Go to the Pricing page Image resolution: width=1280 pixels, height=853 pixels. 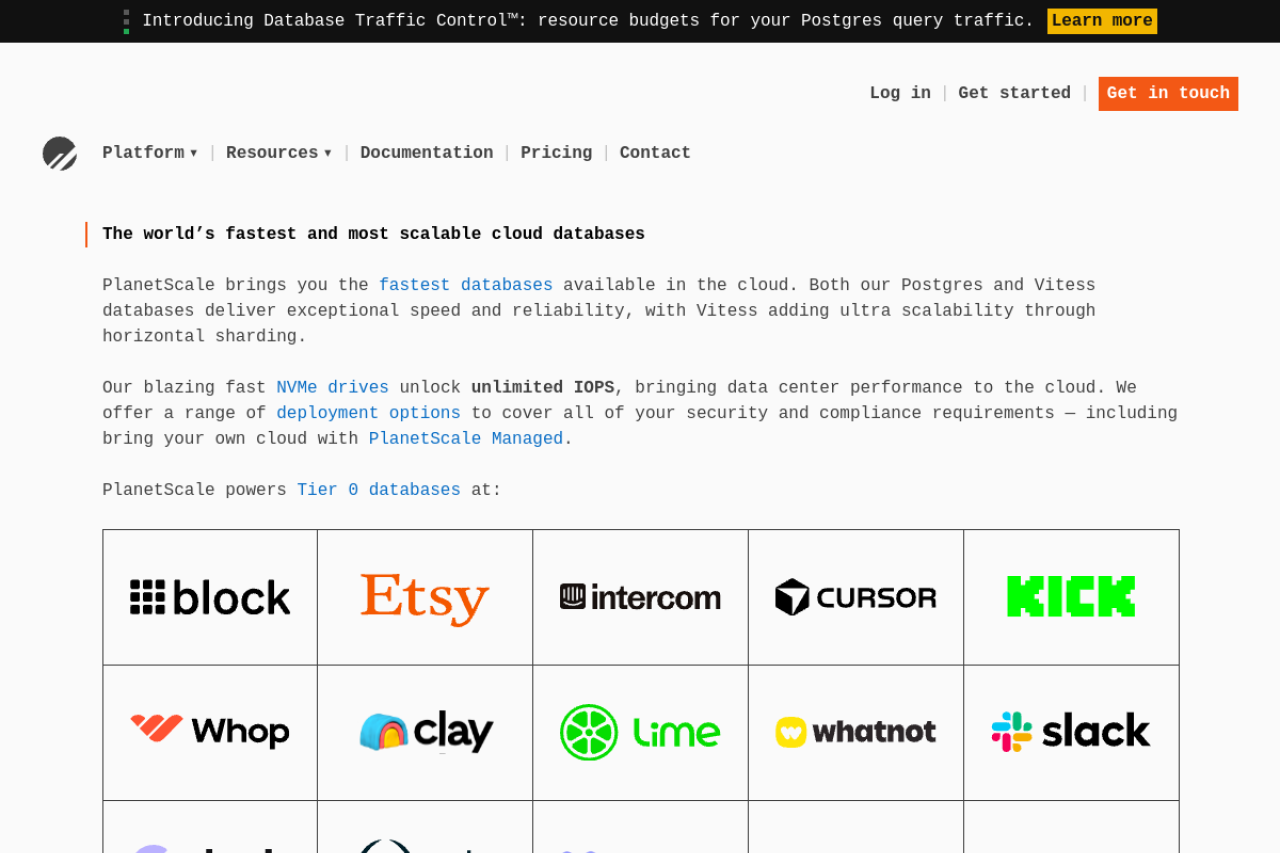[556, 153]
